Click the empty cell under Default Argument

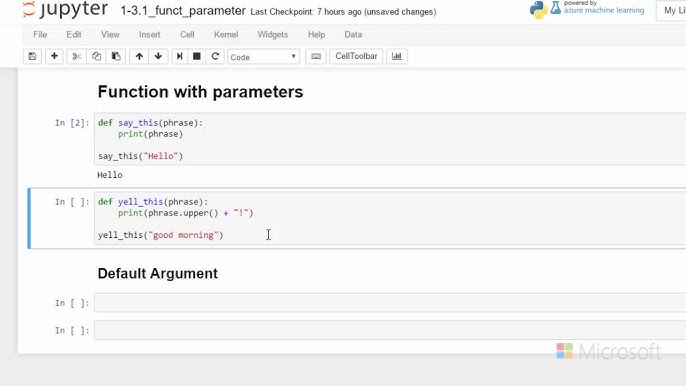pyautogui.click(x=390, y=303)
